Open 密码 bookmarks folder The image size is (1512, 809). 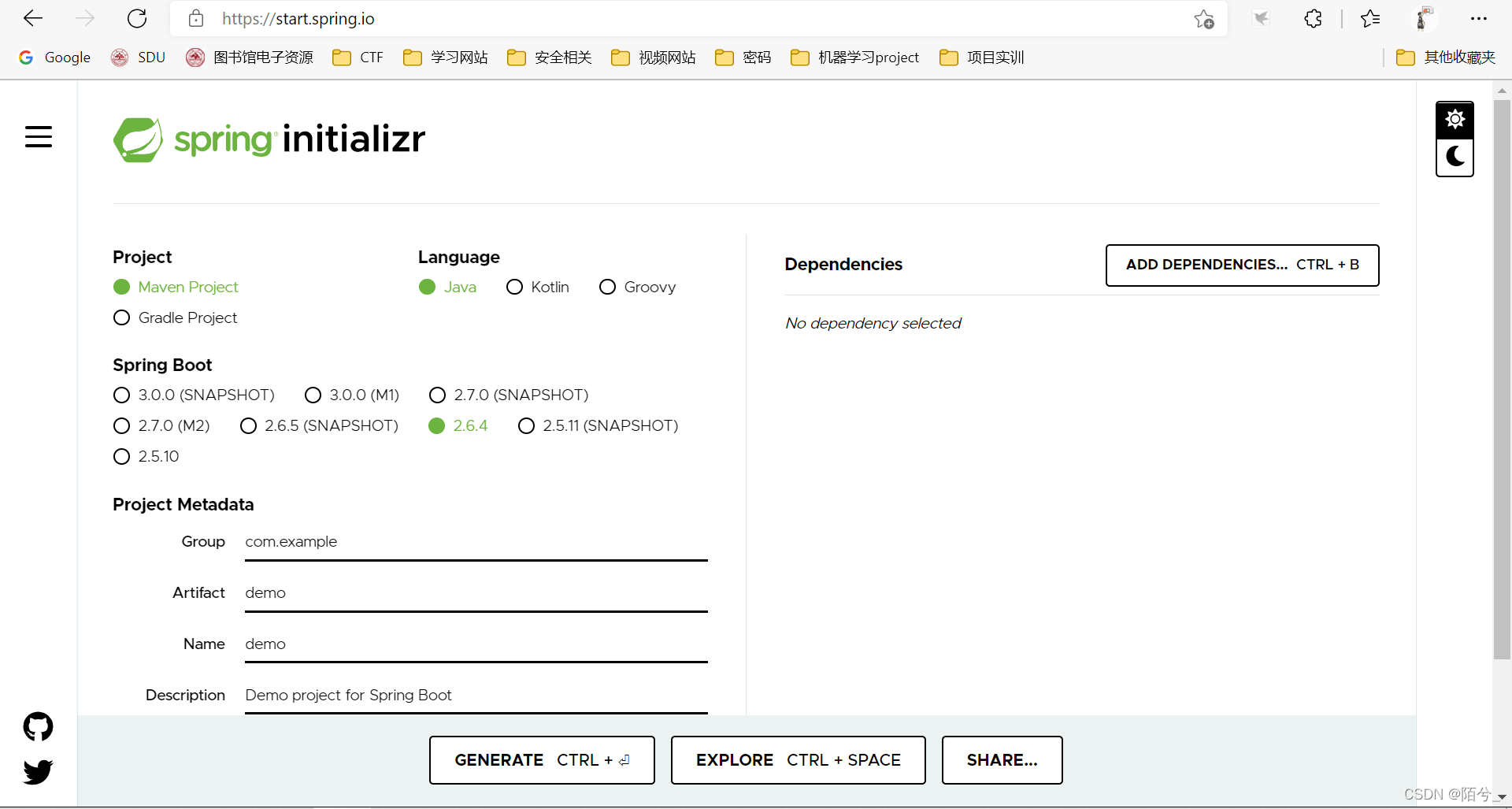click(x=743, y=58)
